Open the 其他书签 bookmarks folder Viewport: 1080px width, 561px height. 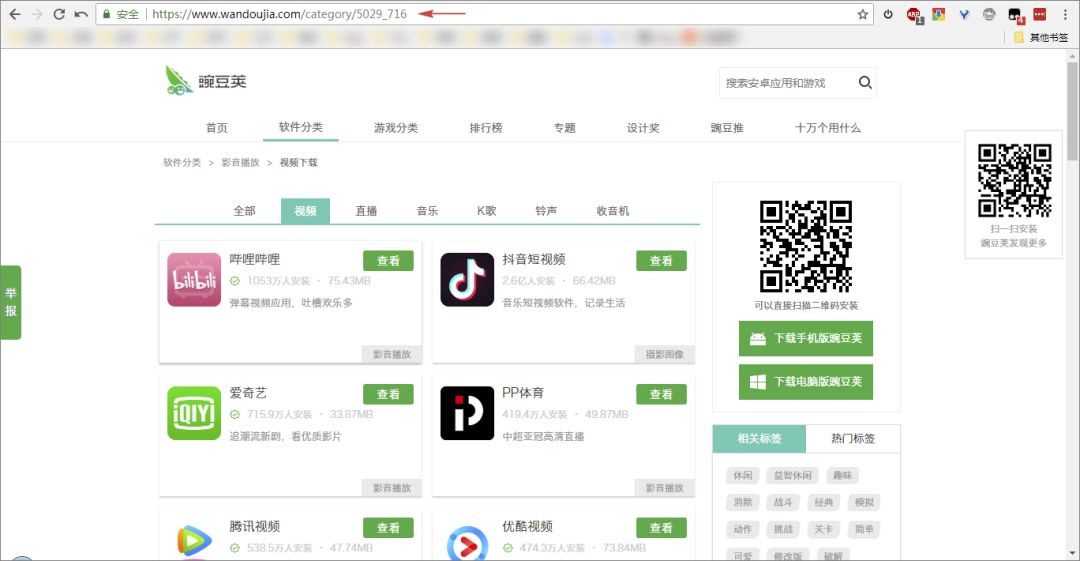coord(1041,37)
